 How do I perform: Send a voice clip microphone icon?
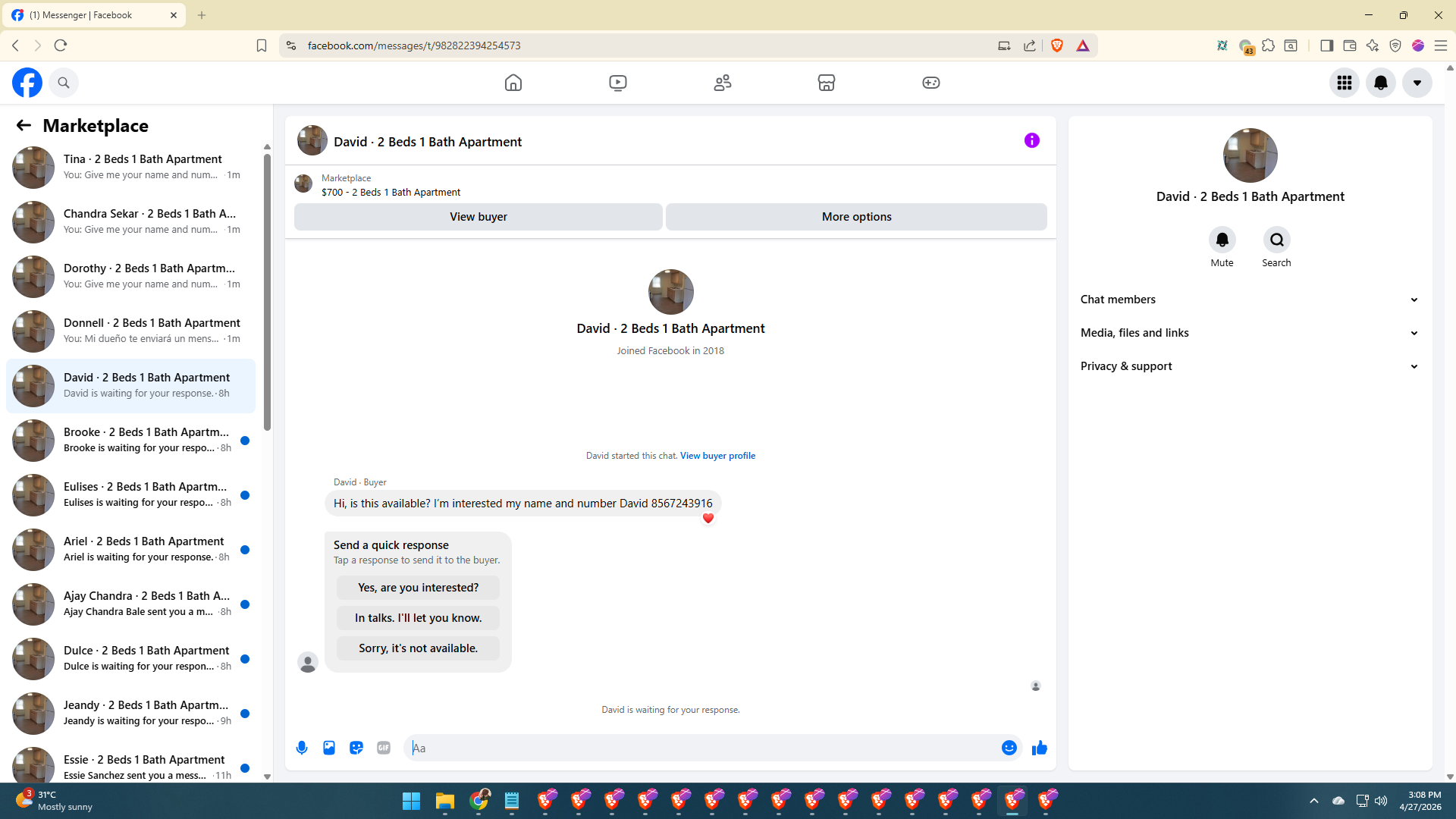(302, 748)
